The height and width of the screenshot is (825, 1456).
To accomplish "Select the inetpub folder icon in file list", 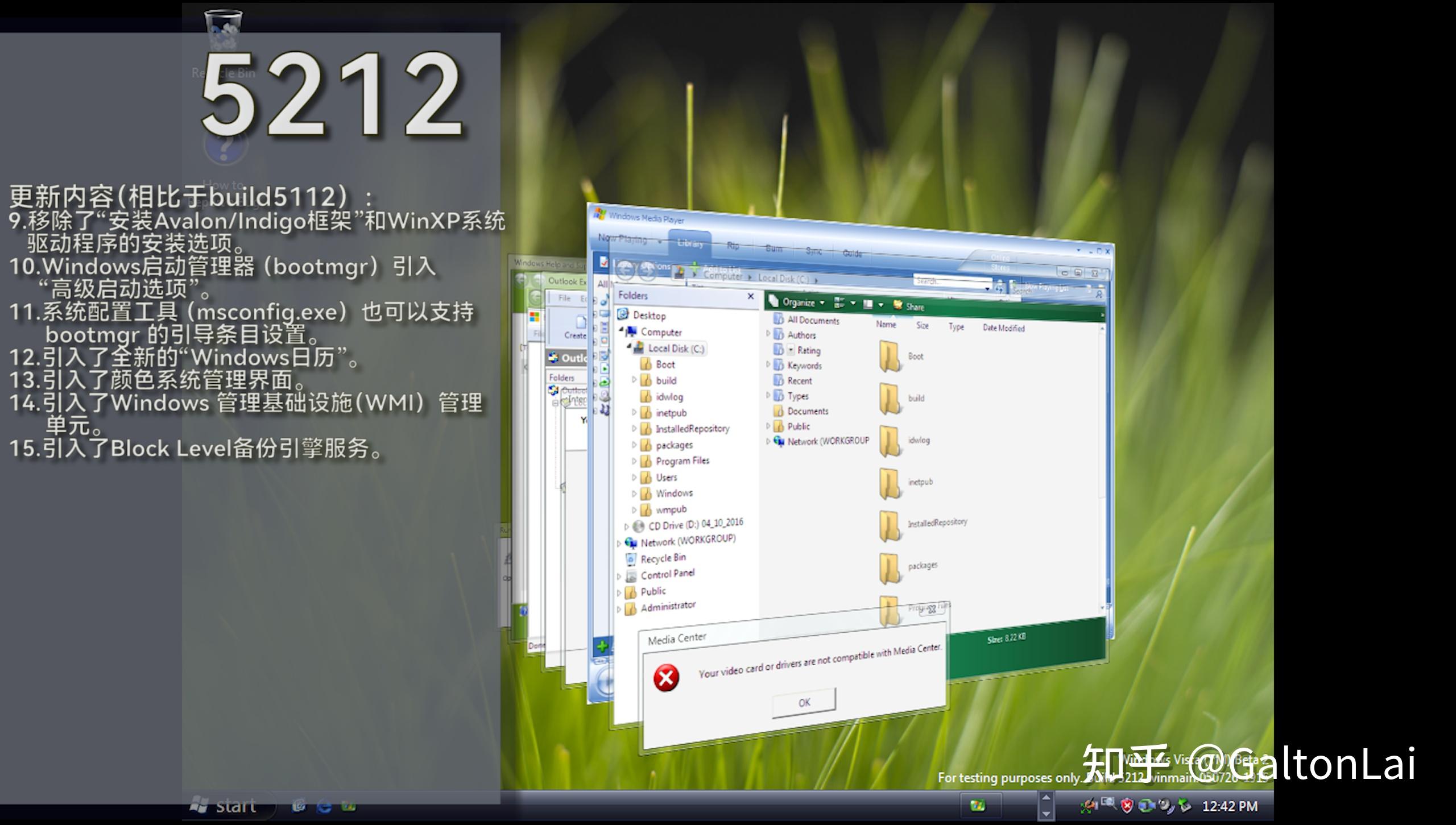I will (890, 483).
